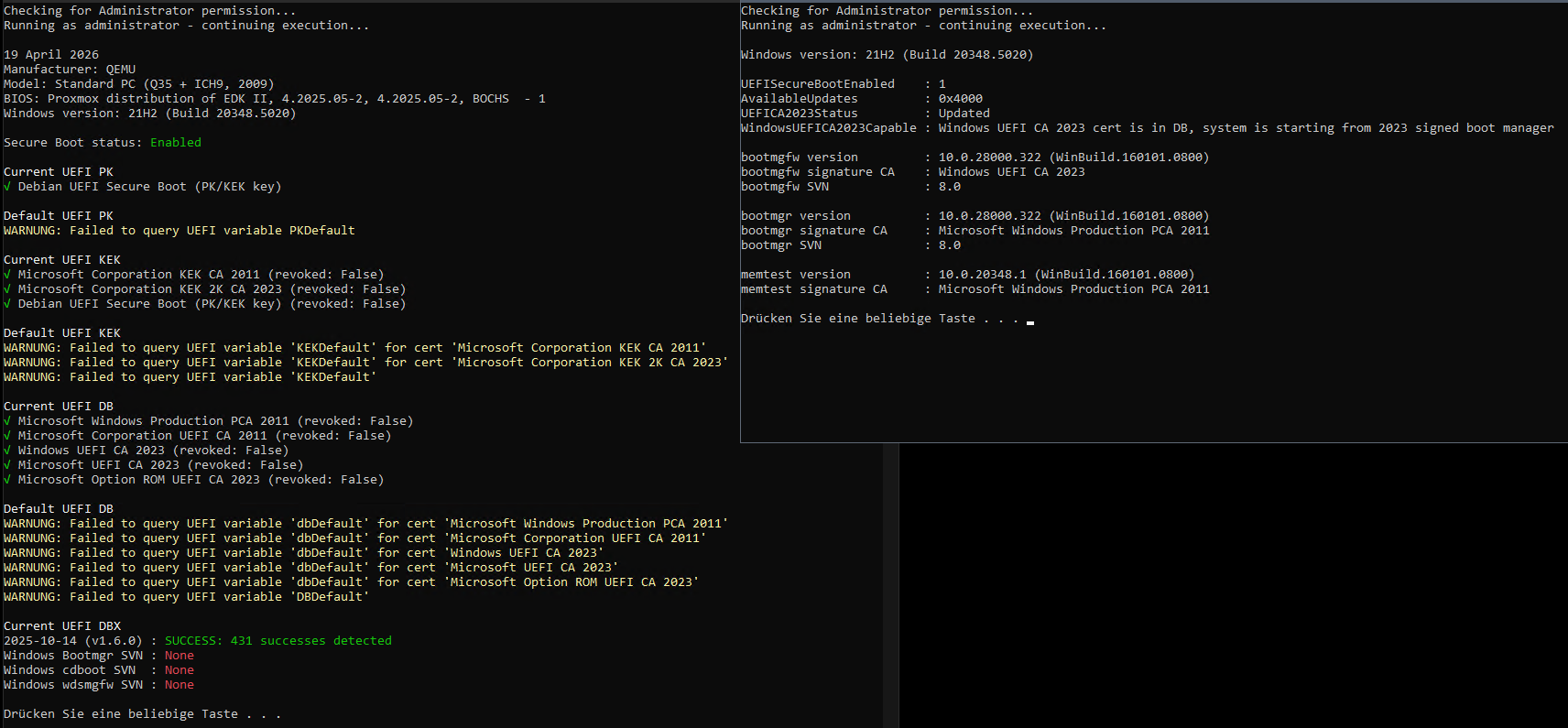Click 'Drücken Sie eine beliebige Taste' in right console
The height and width of the screenshot is (728, 1568).
(x=858, y=319)
